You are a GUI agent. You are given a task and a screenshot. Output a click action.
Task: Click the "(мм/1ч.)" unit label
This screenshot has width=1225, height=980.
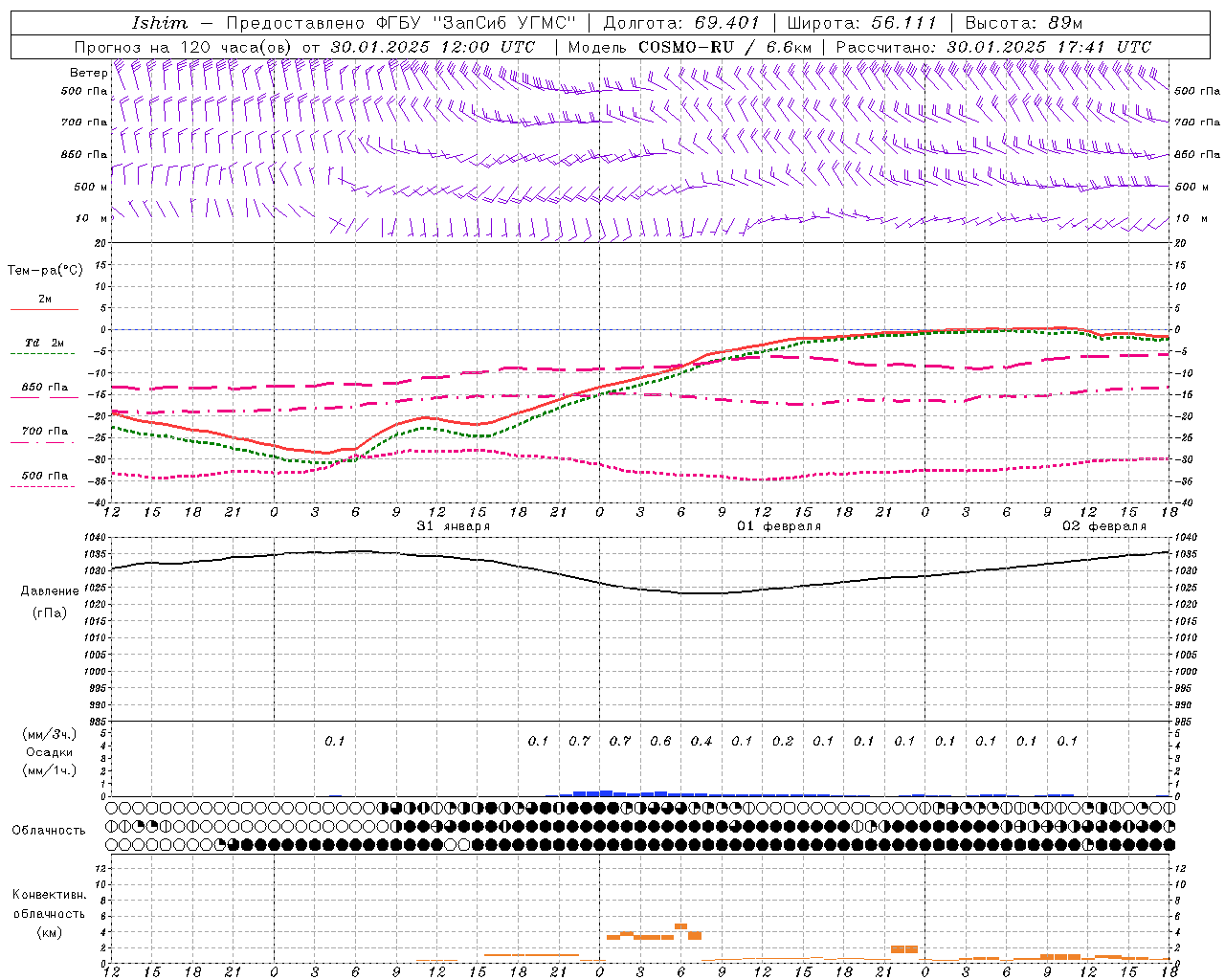[x=50, y=770]
